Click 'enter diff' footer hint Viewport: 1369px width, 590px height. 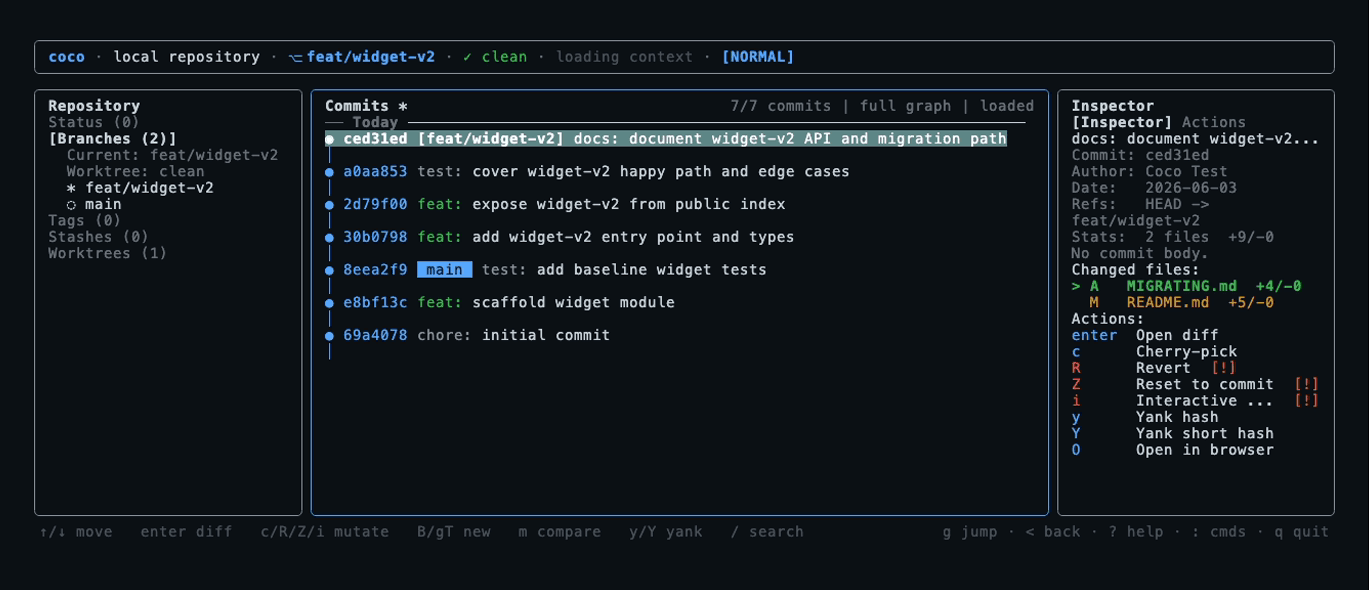187,532
